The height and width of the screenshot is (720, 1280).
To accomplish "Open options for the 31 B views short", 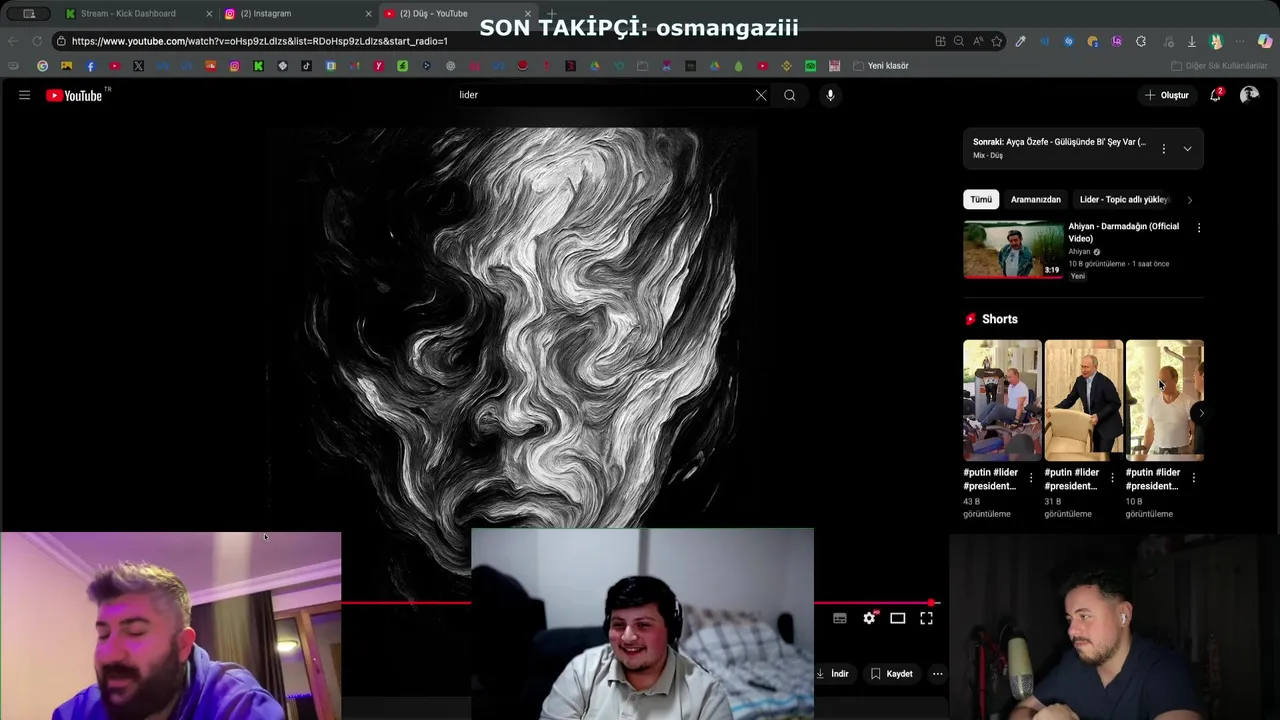I will [1112, 478].
